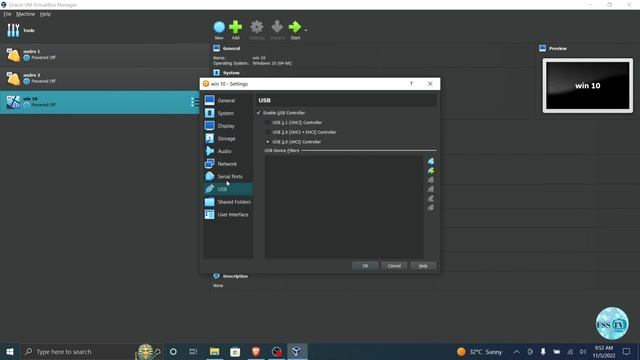
Task: Expand the Start button dropdown arrow
Action: click(x=306, y=30)
